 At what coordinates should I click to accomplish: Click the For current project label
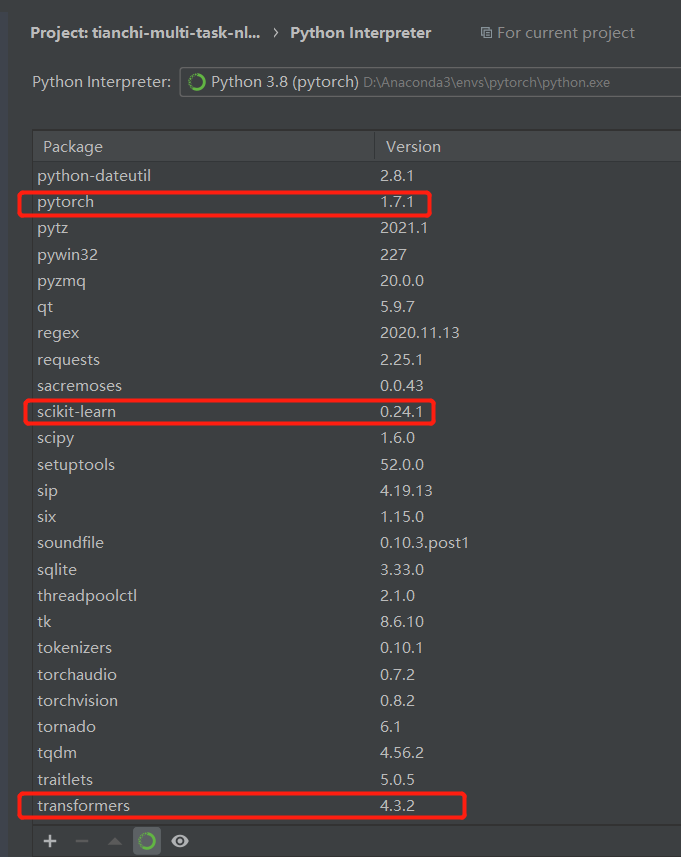pyautogui.click(x=566, y=33)
